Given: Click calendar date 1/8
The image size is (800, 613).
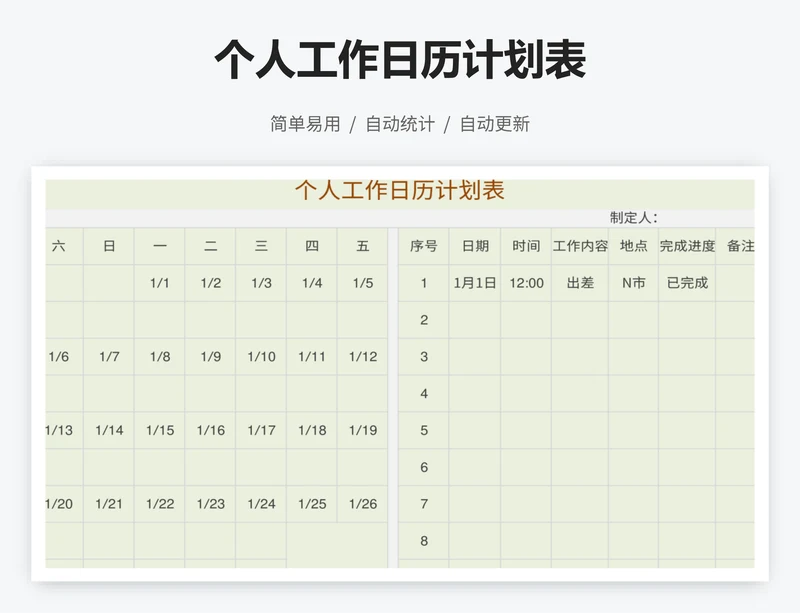Looking at the screenshot, I should tap(160, 356).
